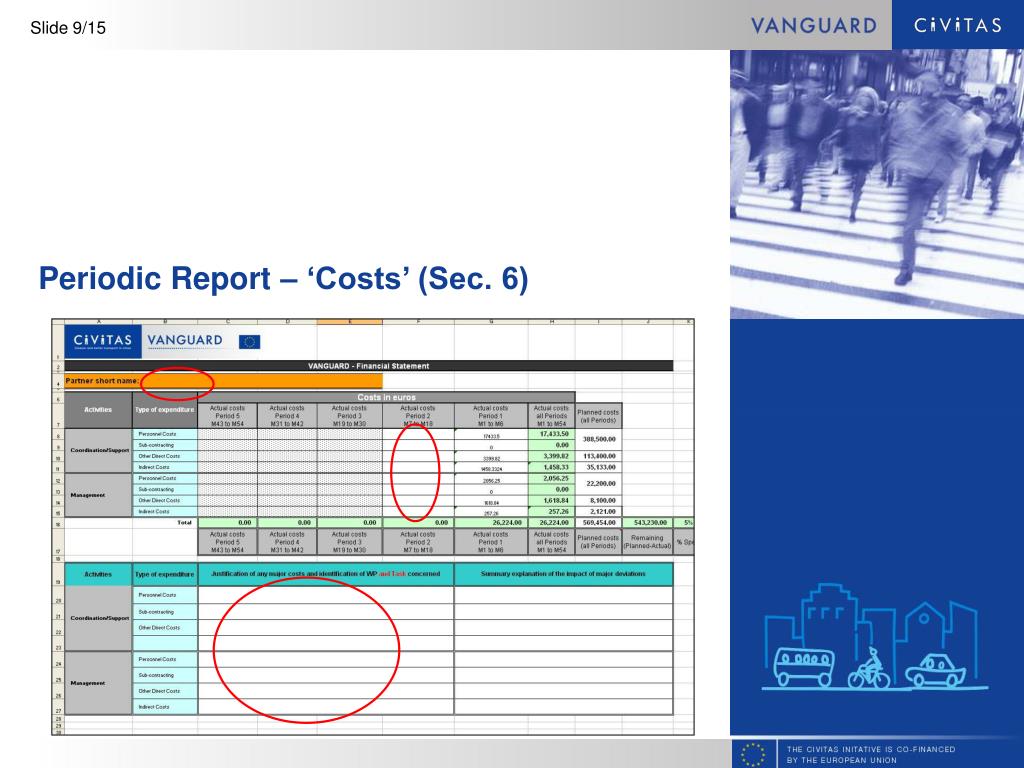Select the 22,200.00 planned cost cell
This screenshot has width=1024, height=768.
598,484
